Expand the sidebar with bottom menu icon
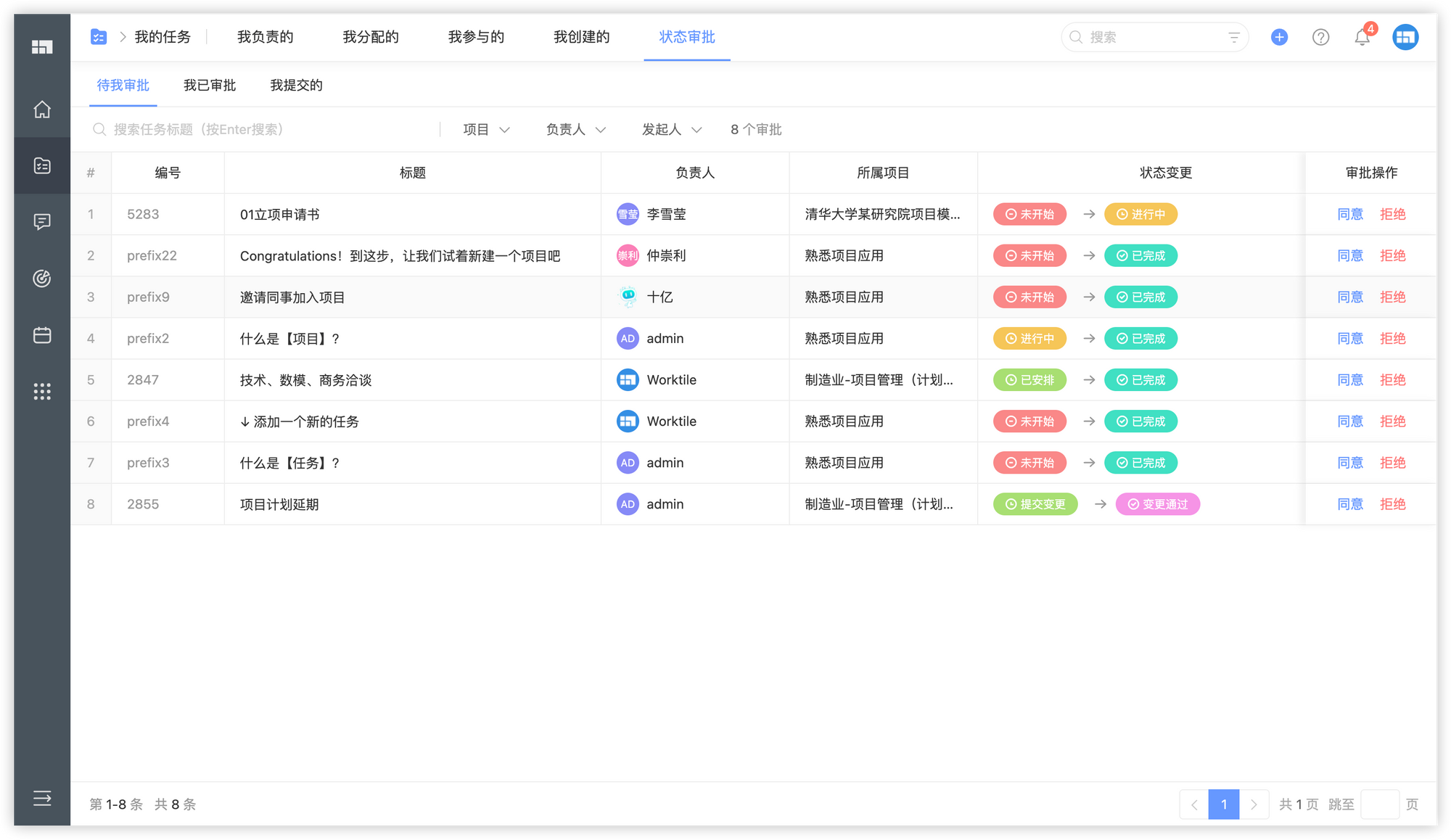 [x=42, y=798]
